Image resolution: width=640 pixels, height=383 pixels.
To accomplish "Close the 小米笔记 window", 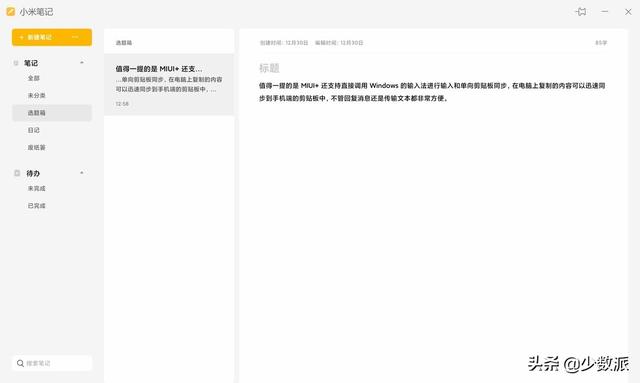I will tap(628, 12).
